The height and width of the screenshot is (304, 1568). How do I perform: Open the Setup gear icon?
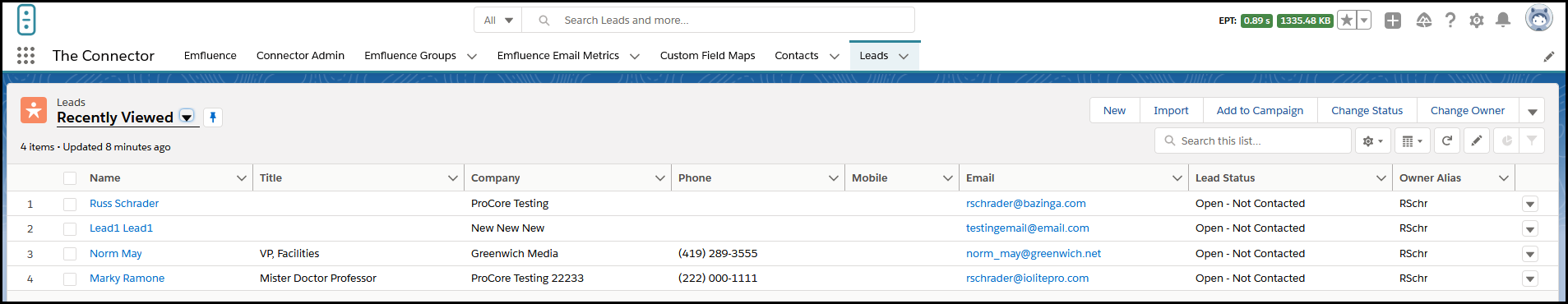click(1477, 21)
